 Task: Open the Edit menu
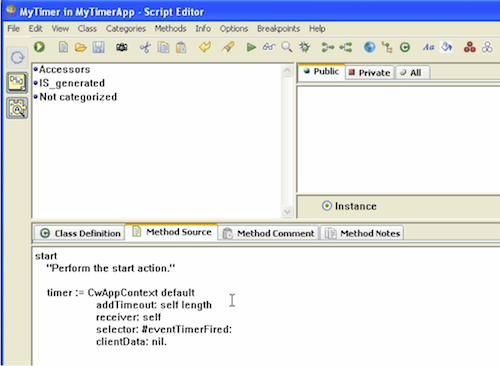[35, 29]
